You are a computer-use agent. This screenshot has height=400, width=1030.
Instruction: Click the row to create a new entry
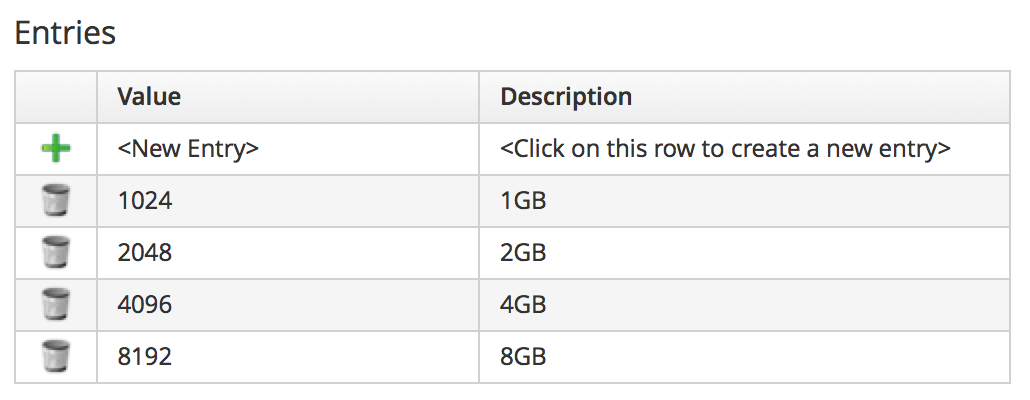pos(725,150)
